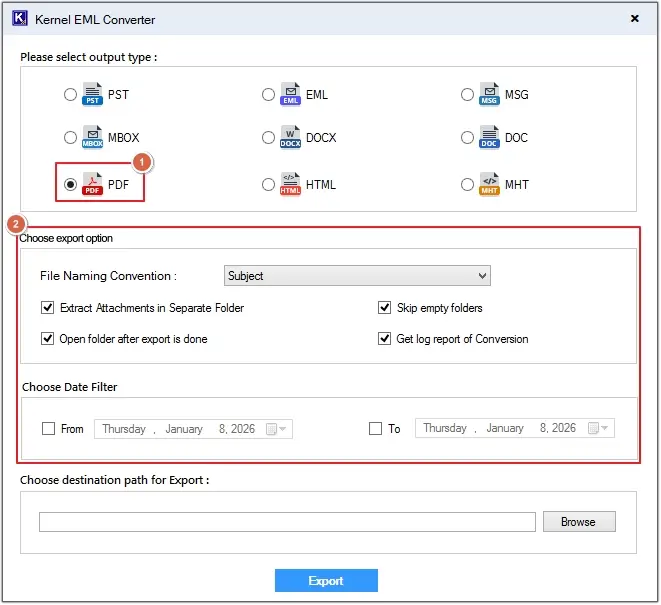661x605 pixels.
Task: Click the MBOX format label text
Action: pyautogui.click(x=124, y=138)
